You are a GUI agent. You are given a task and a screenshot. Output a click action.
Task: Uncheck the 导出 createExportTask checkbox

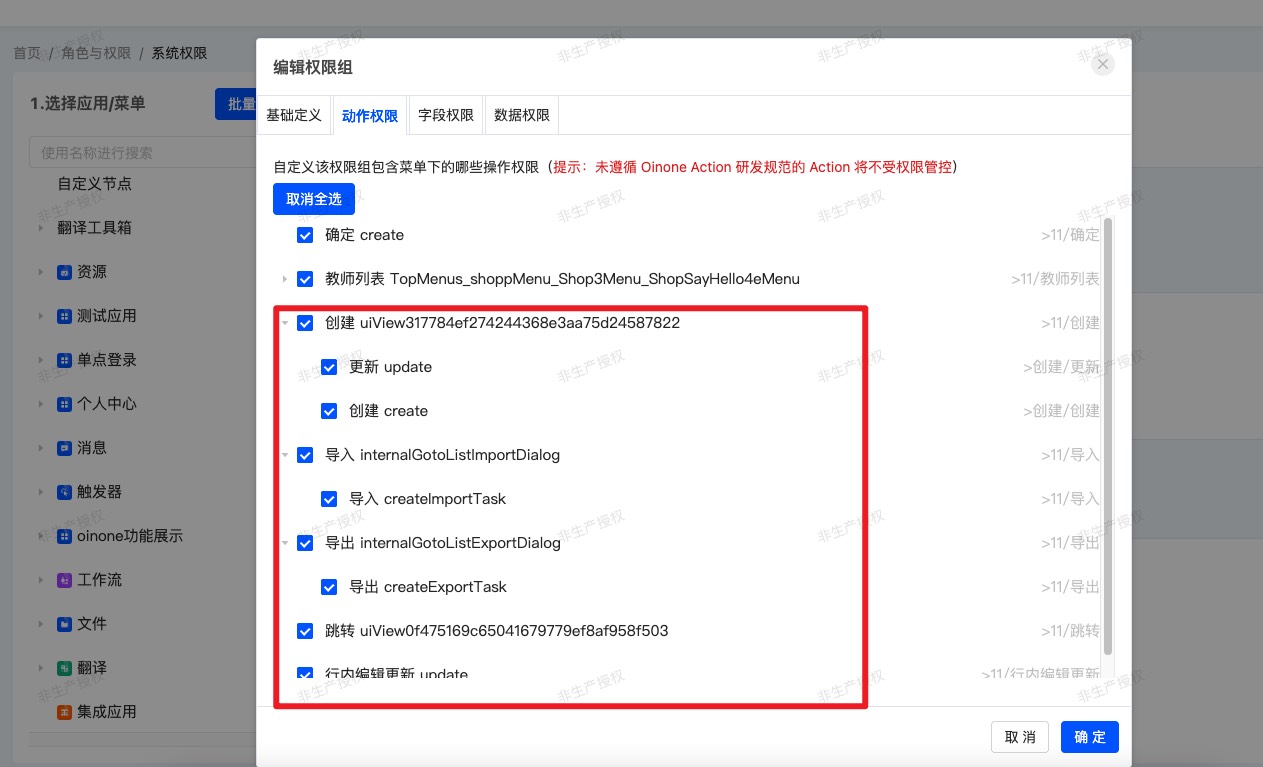[x=329, y=587]
